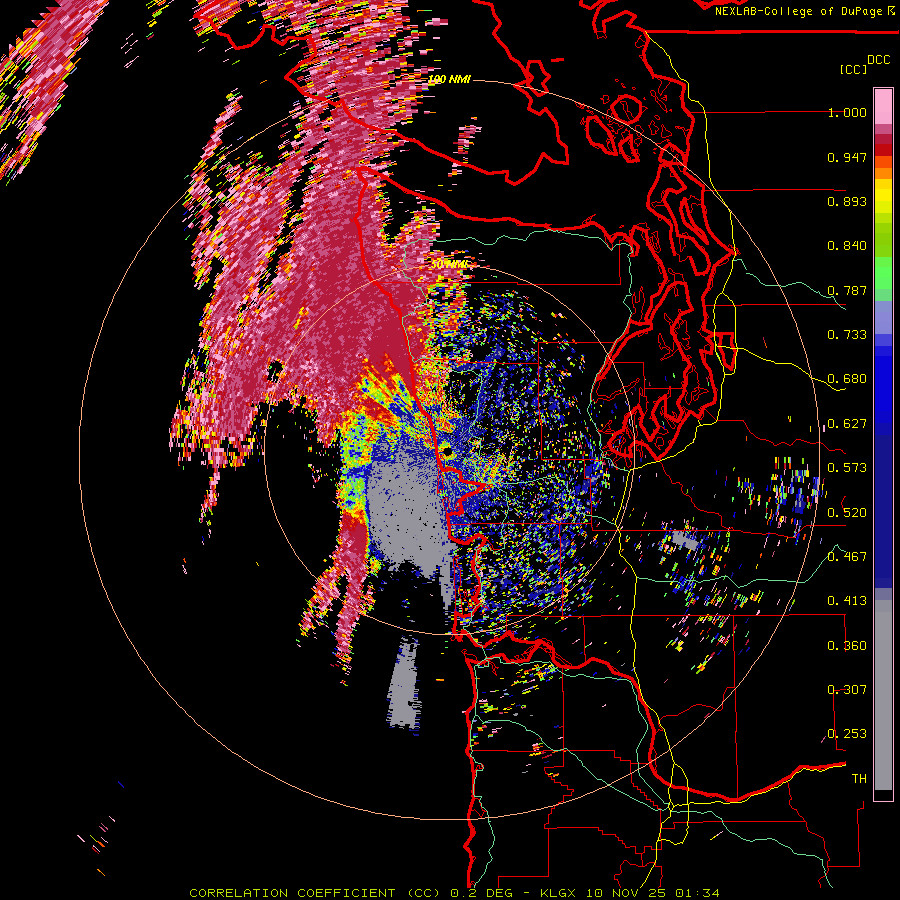The image size is (900, 900).
Task: Click the 0.947 color scale value
Action: [x=847, y=157]
